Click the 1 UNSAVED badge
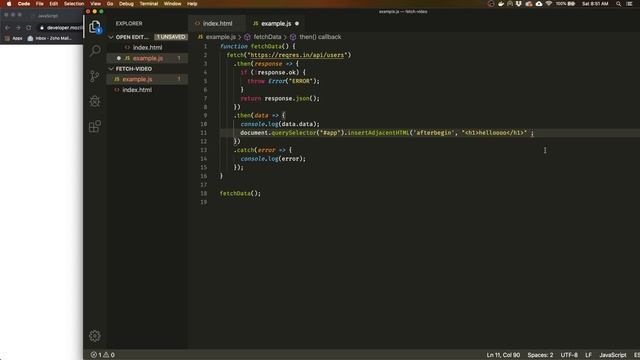 [171, 37]
